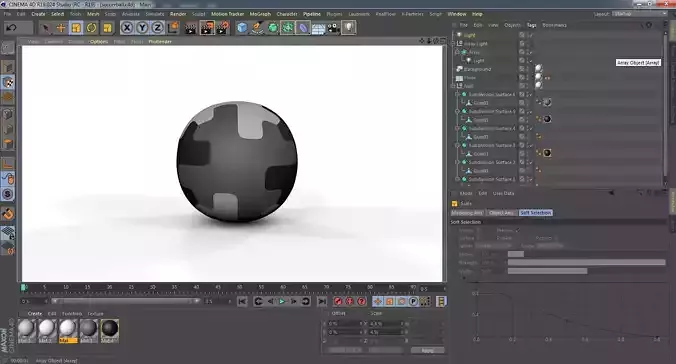The width and height of the screenshot is (676, 364).
Task: Click the Record Active Objects button
Action: tap(338, 301)
